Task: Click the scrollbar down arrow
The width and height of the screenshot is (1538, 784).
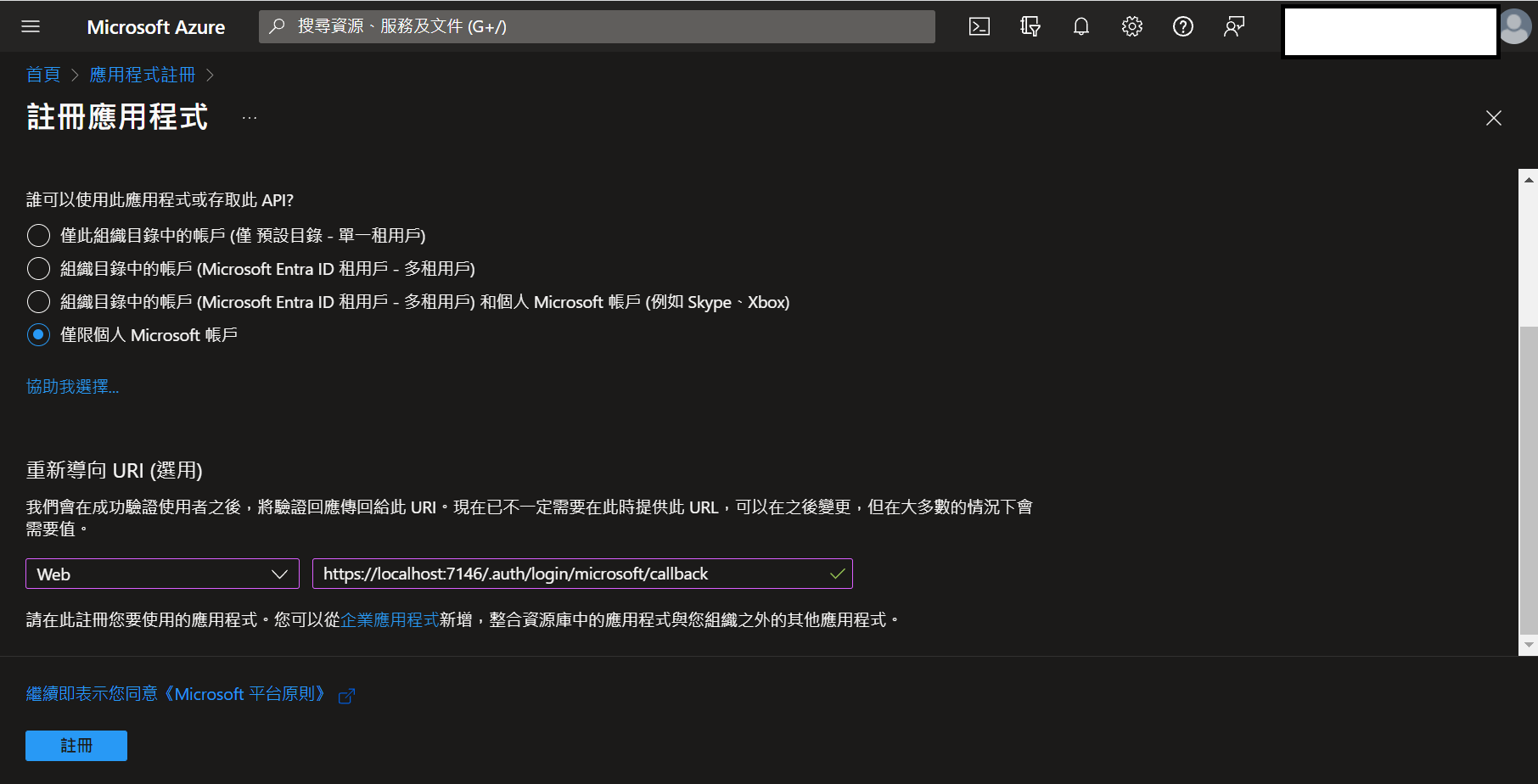Action: click(x=1529, y=645)
